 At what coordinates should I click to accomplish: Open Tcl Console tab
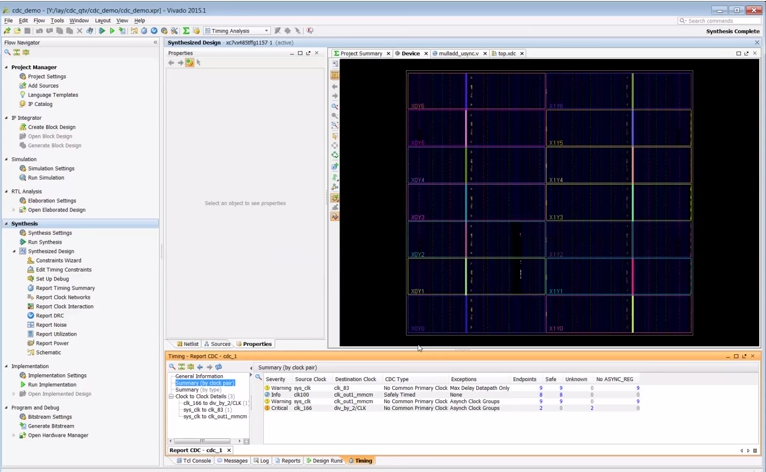pos(193,461)
